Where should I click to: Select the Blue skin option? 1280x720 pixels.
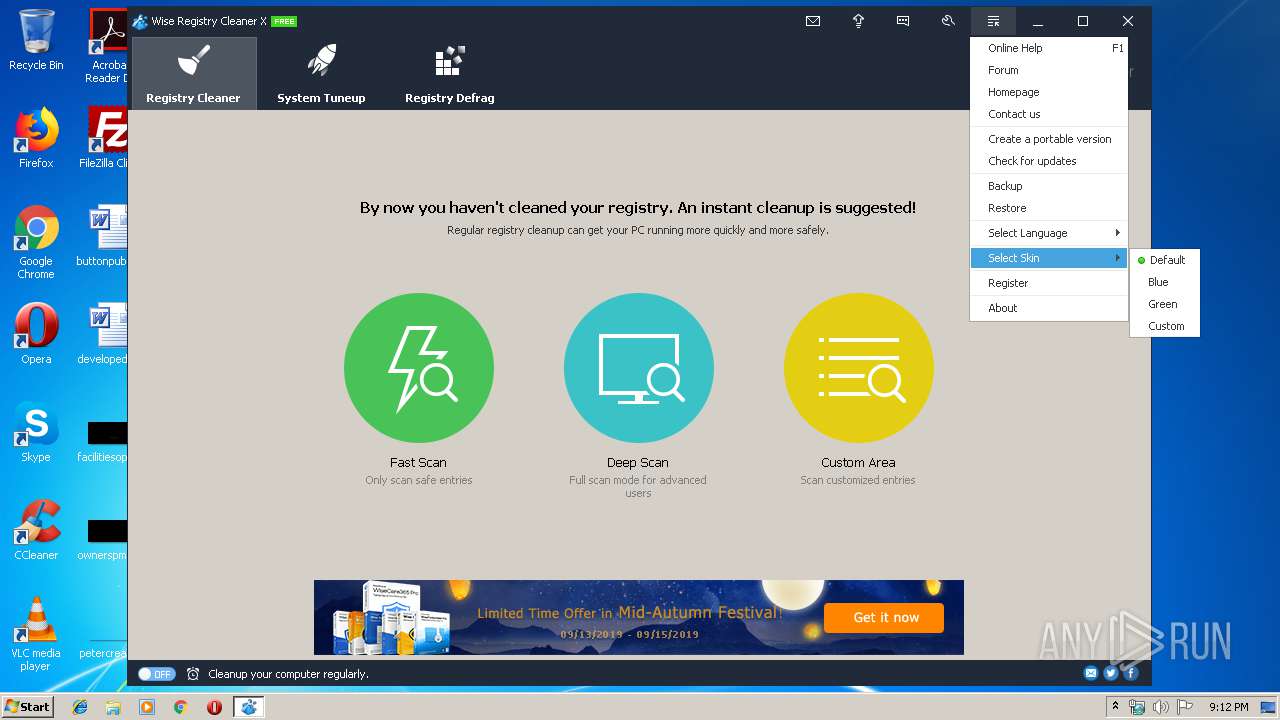click(x=1164, y=282)
